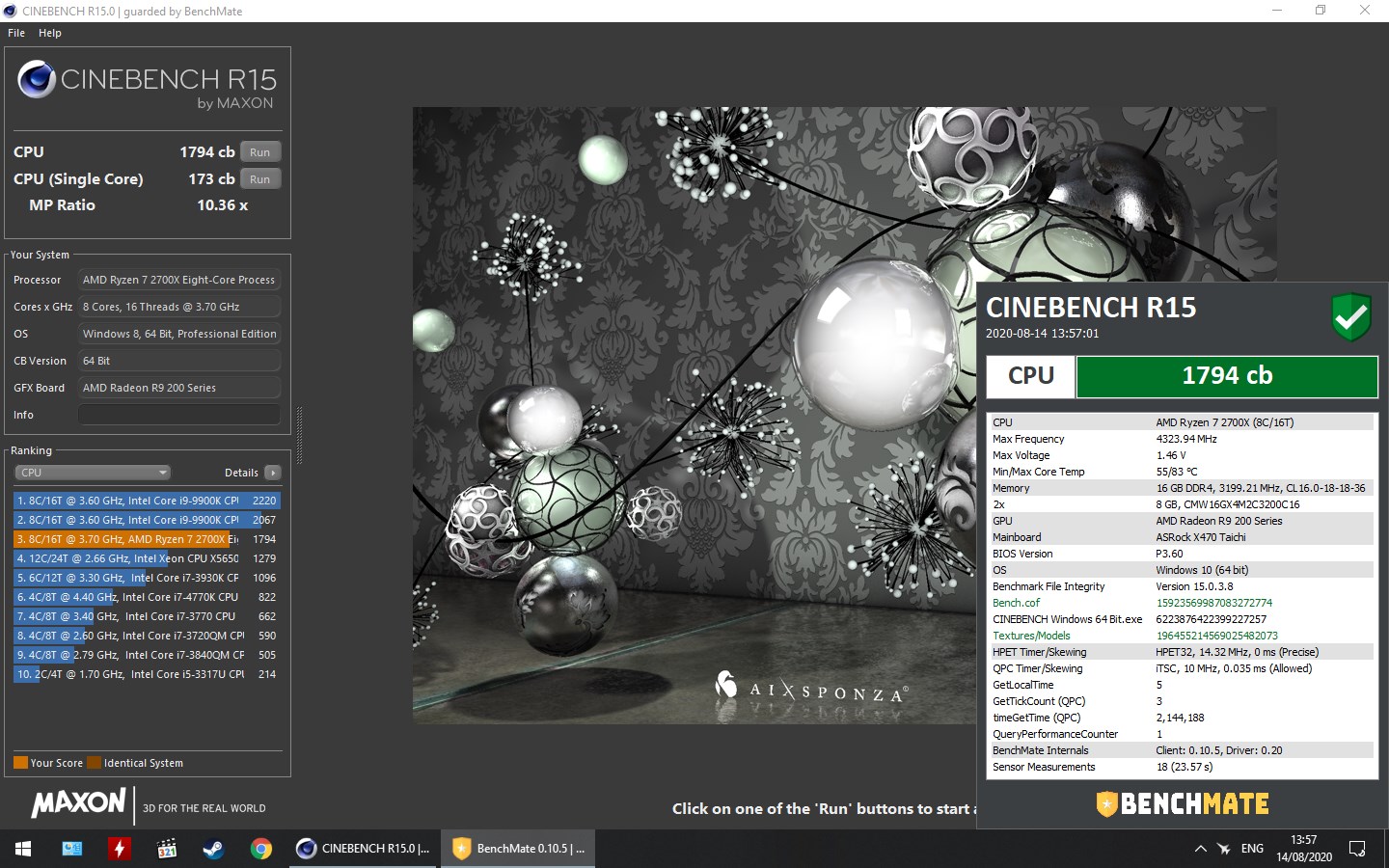1389x868 pixels.
Task: Click the panel splitter grip handle
Action: pos(300,436)
